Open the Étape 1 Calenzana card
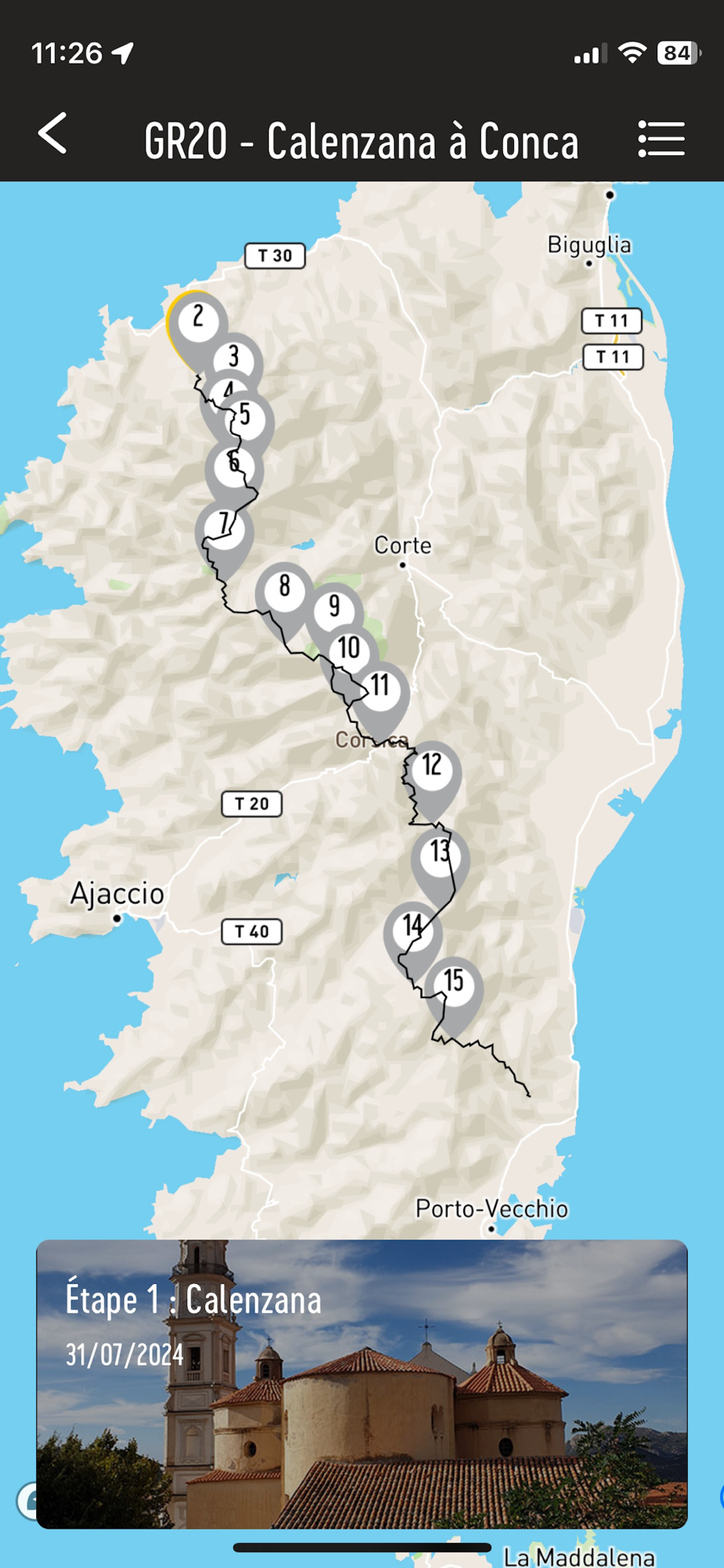The image size is (724, 1568). (362, 1384)
